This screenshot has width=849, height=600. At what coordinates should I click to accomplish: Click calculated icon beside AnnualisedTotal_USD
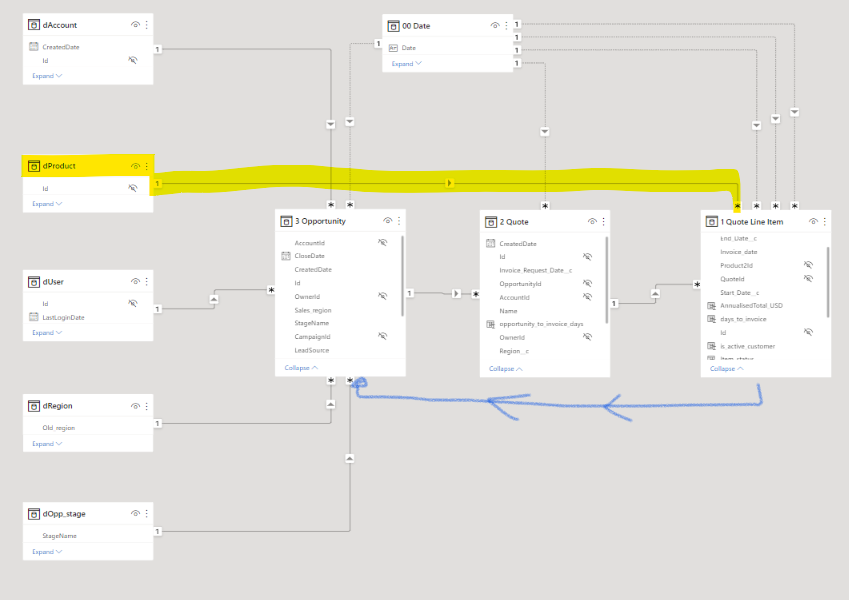point(711,306)
